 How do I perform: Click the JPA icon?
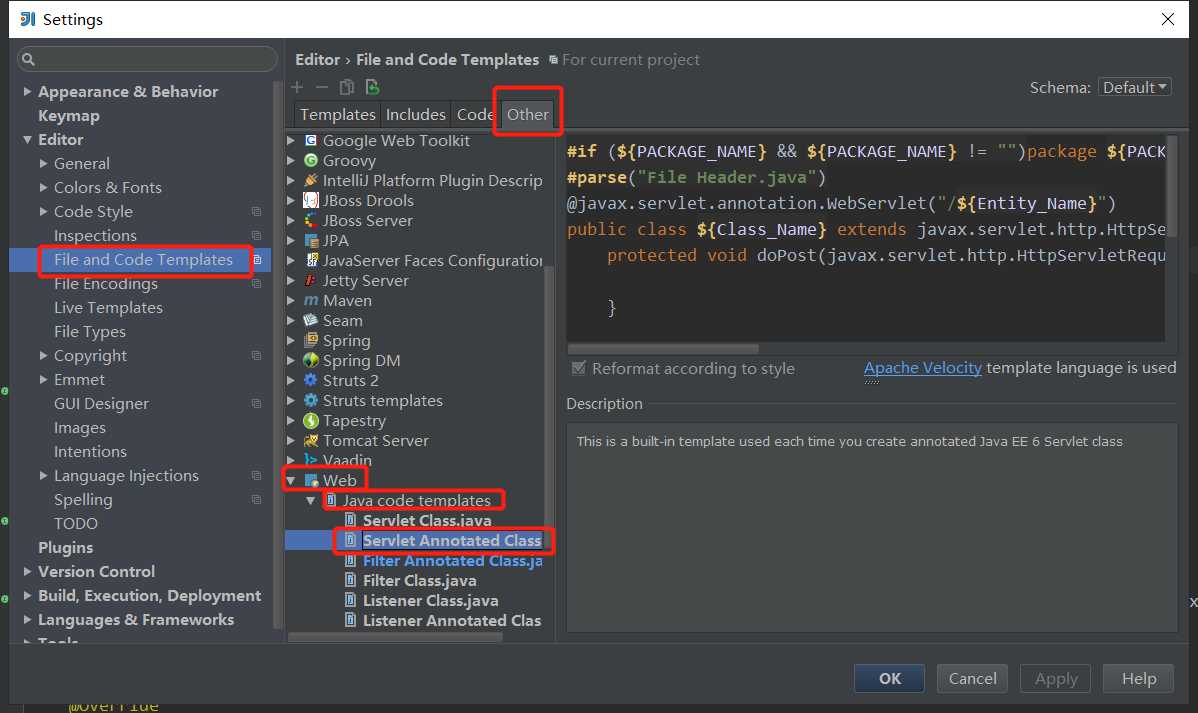[x=311, y=241]
